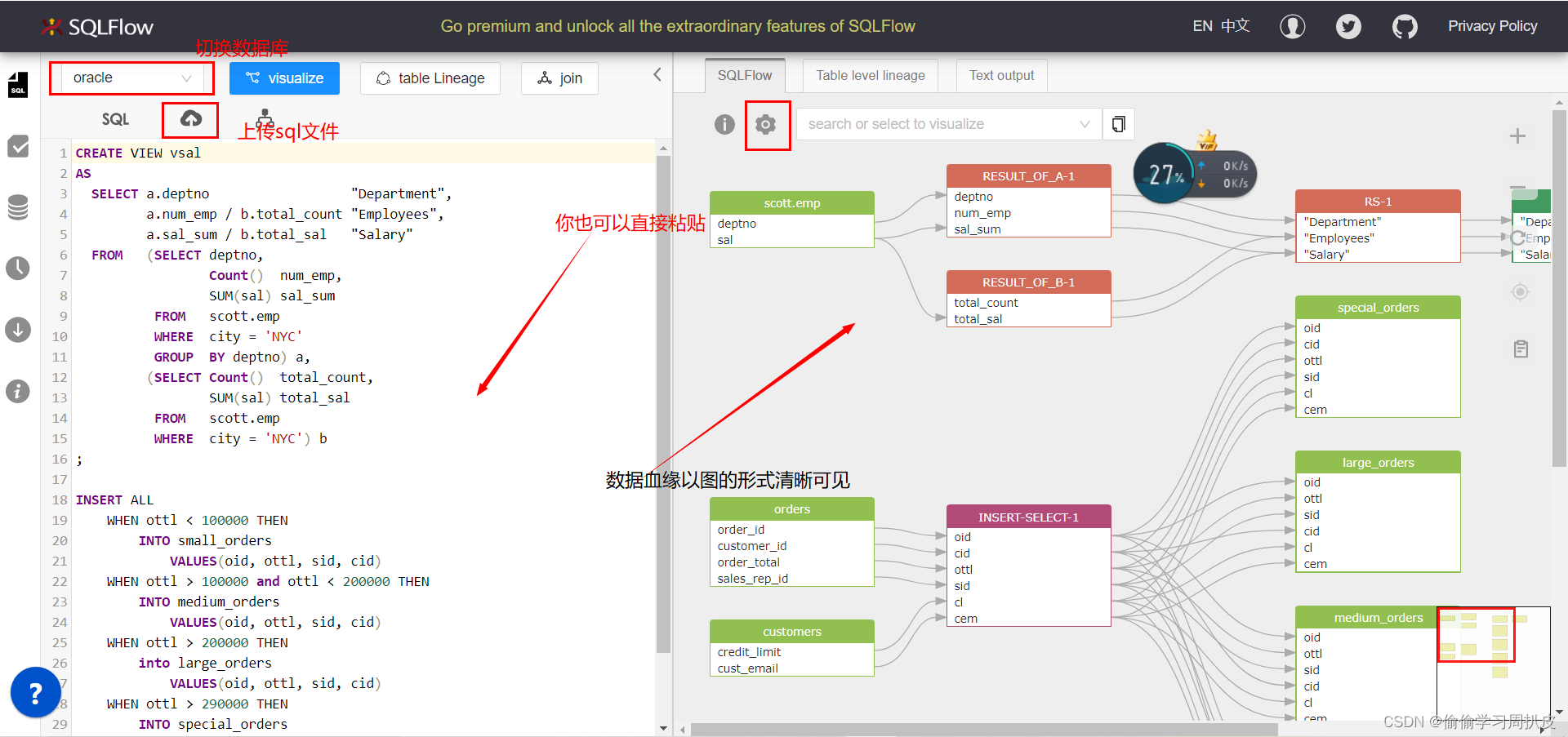Open the oracle database dropdown
1568x737 pixels.
(x=131, y=78)
